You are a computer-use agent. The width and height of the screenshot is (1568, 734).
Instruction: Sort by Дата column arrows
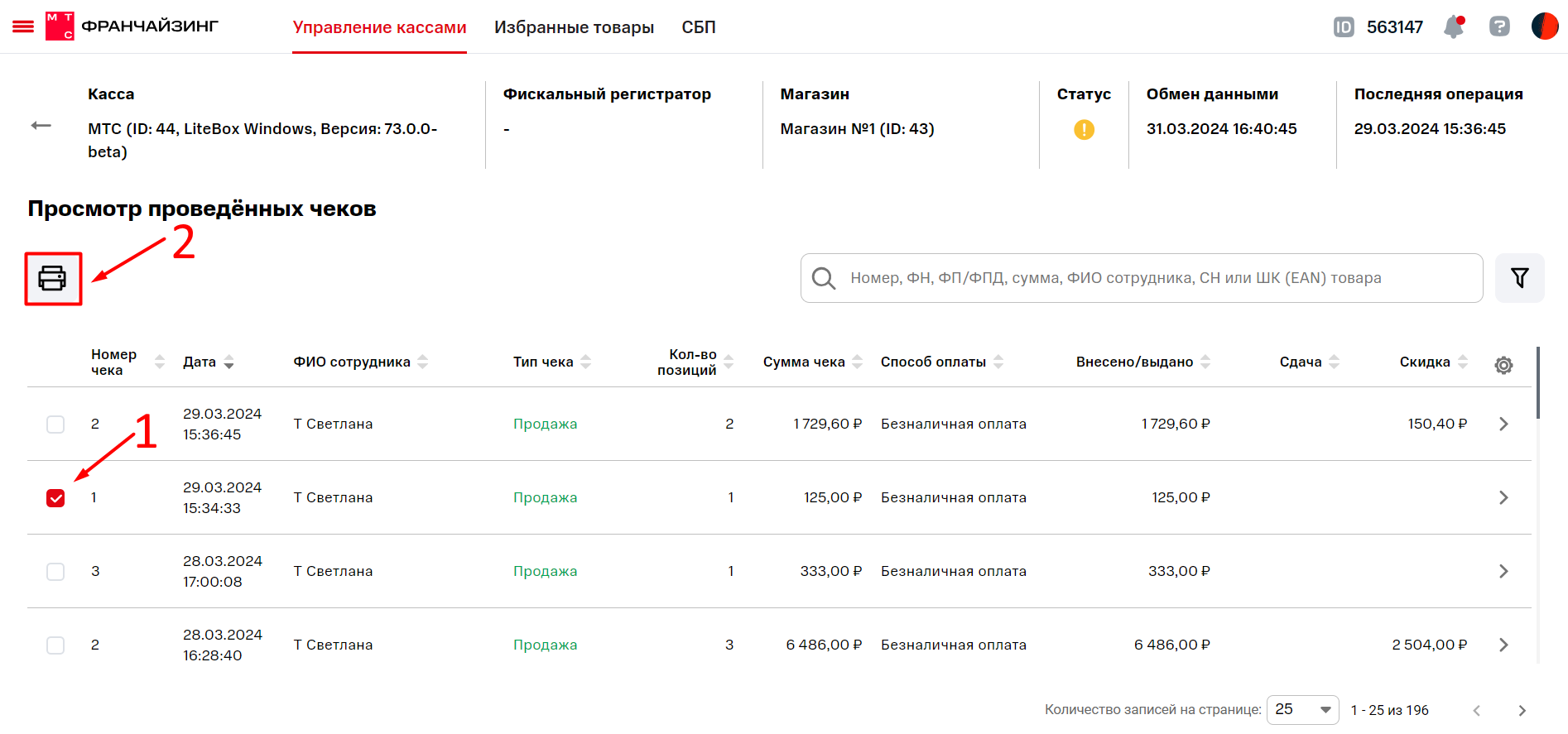229,362
